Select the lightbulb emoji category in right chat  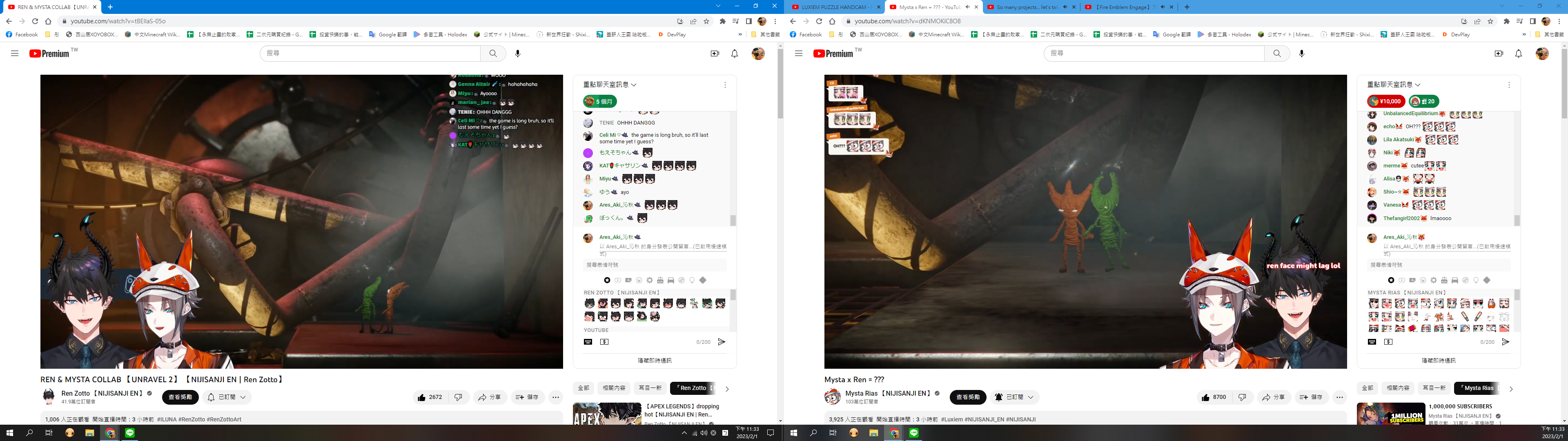(x=1476, y=280)
